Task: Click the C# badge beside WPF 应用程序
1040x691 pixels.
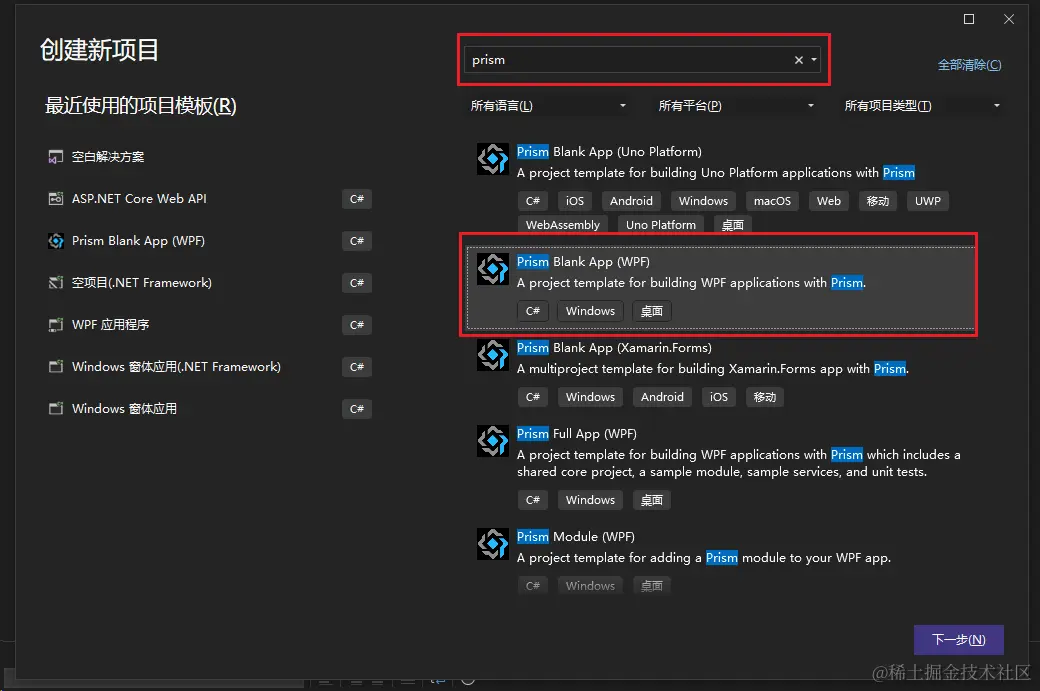Action: [x=357, y=325]
